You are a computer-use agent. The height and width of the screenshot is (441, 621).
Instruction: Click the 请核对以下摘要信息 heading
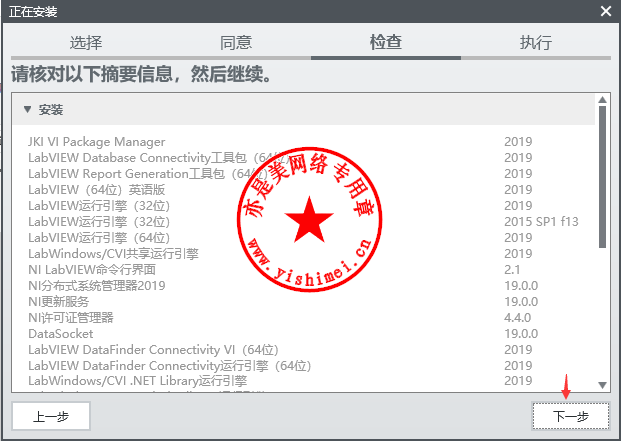(x=141, y=74)
